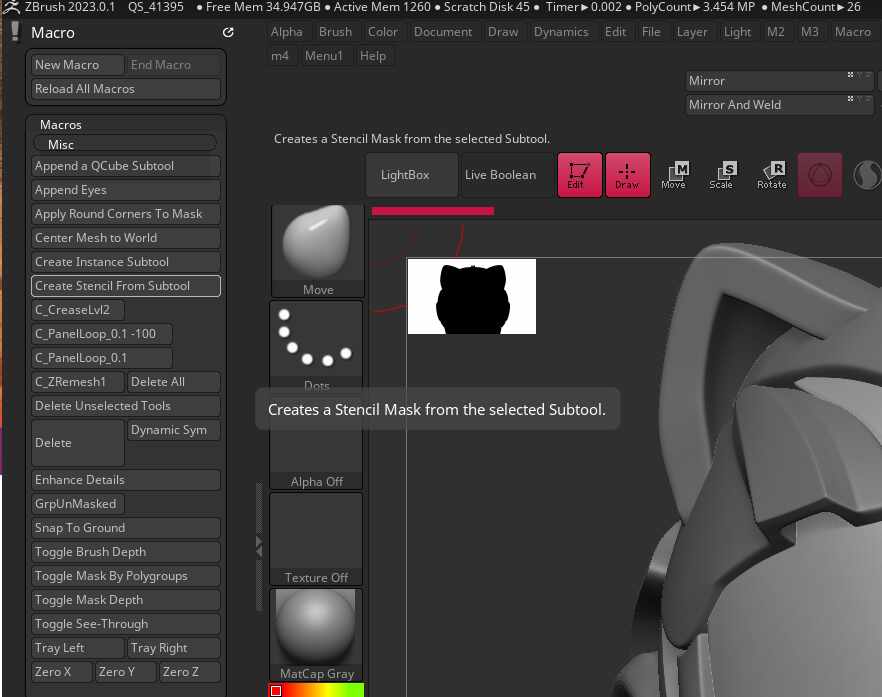Run Create Stencil From Subtool macro
Screen dimensions: 882x697
coord(126,286)
